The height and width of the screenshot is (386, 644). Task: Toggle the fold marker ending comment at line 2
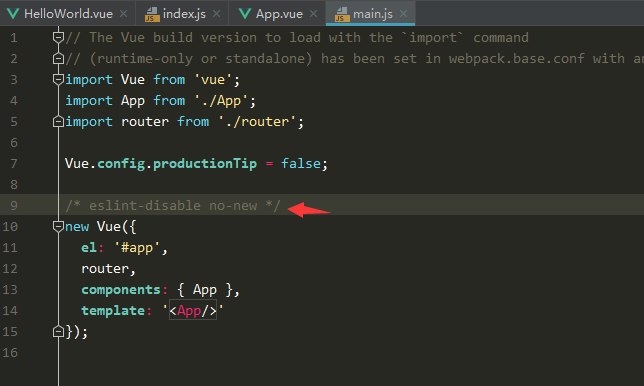[58, 59]
